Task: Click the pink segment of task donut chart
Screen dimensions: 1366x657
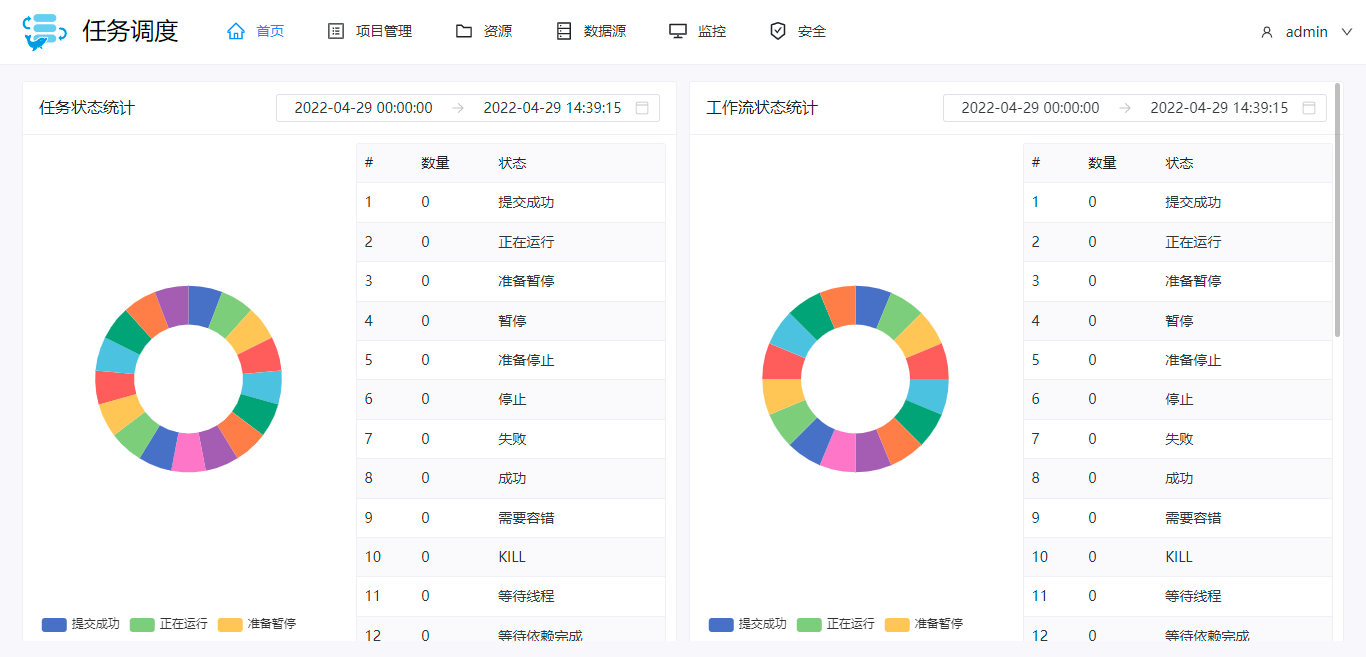Action: point(188,455)
